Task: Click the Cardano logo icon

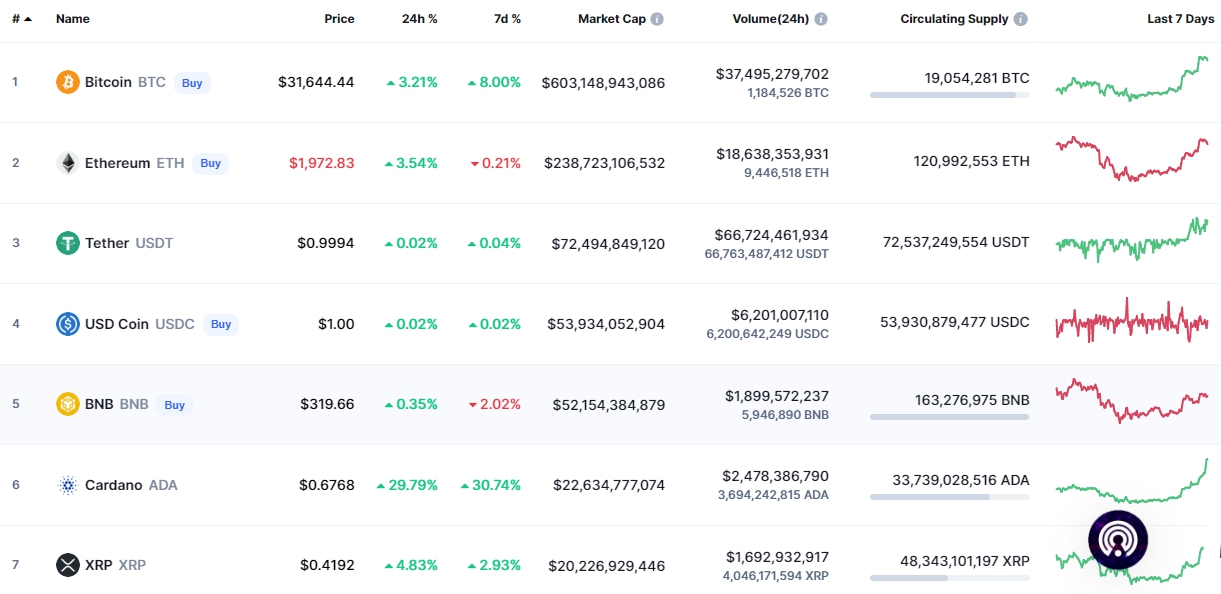Action: click(x=67, y=485)
